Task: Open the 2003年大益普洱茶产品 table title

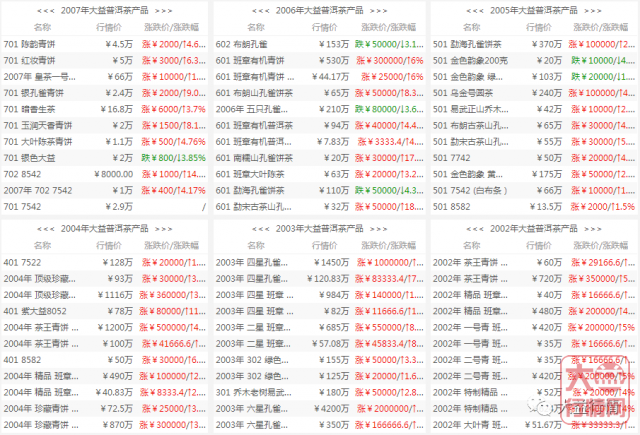Action: (319, 229)
